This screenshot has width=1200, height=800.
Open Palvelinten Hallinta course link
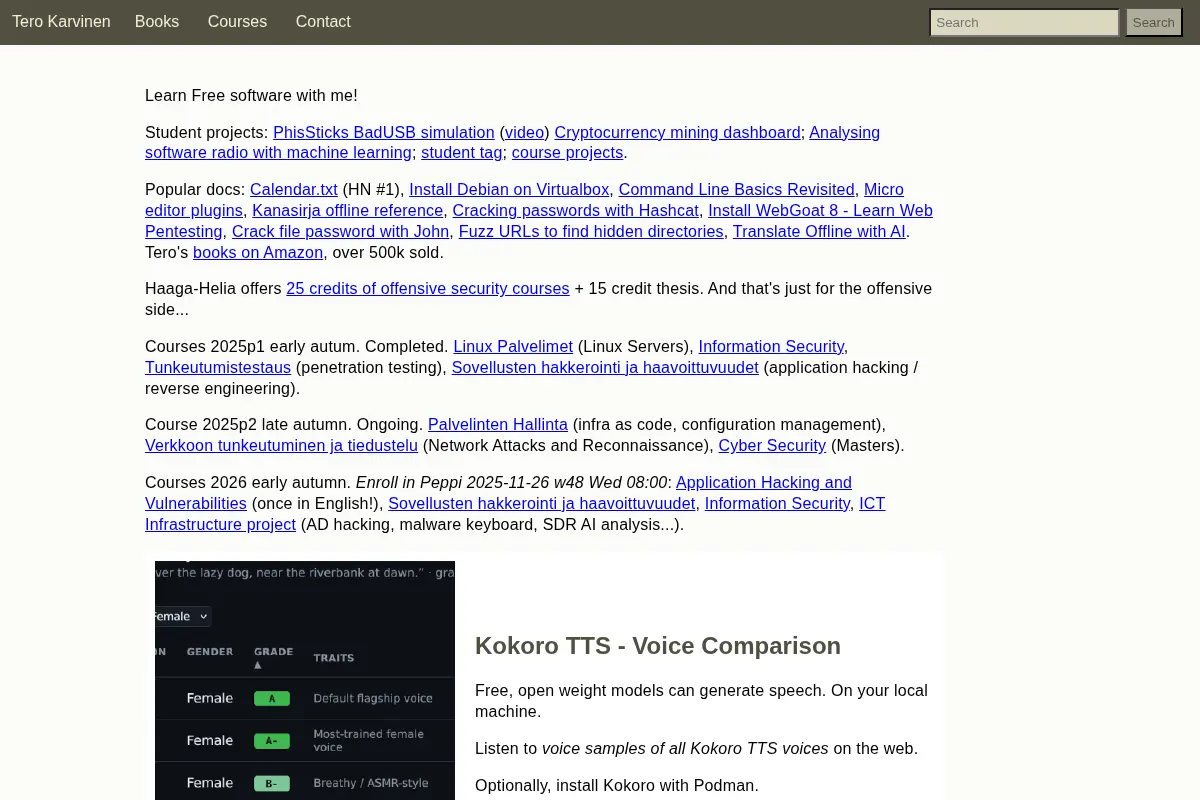pos(498,424)
